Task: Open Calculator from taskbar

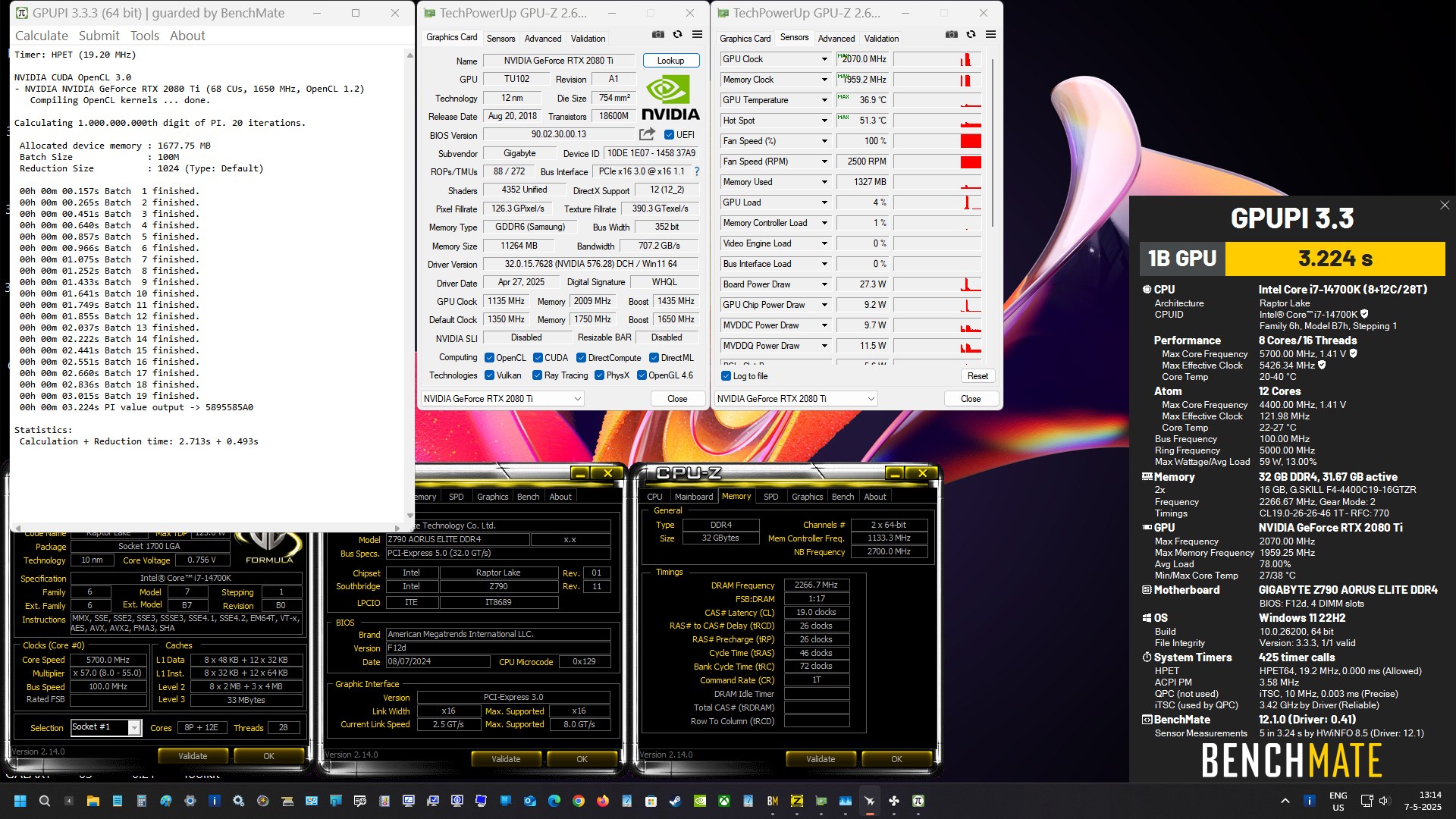Action: coord(142,801)
